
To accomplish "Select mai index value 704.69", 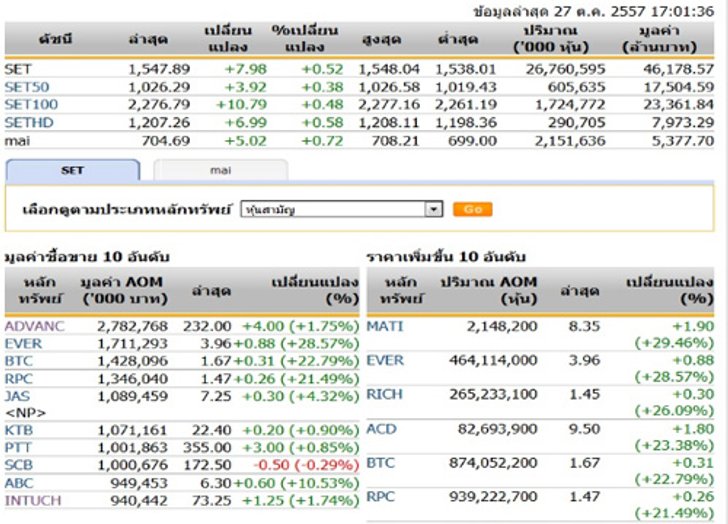I will coord(166,141).
